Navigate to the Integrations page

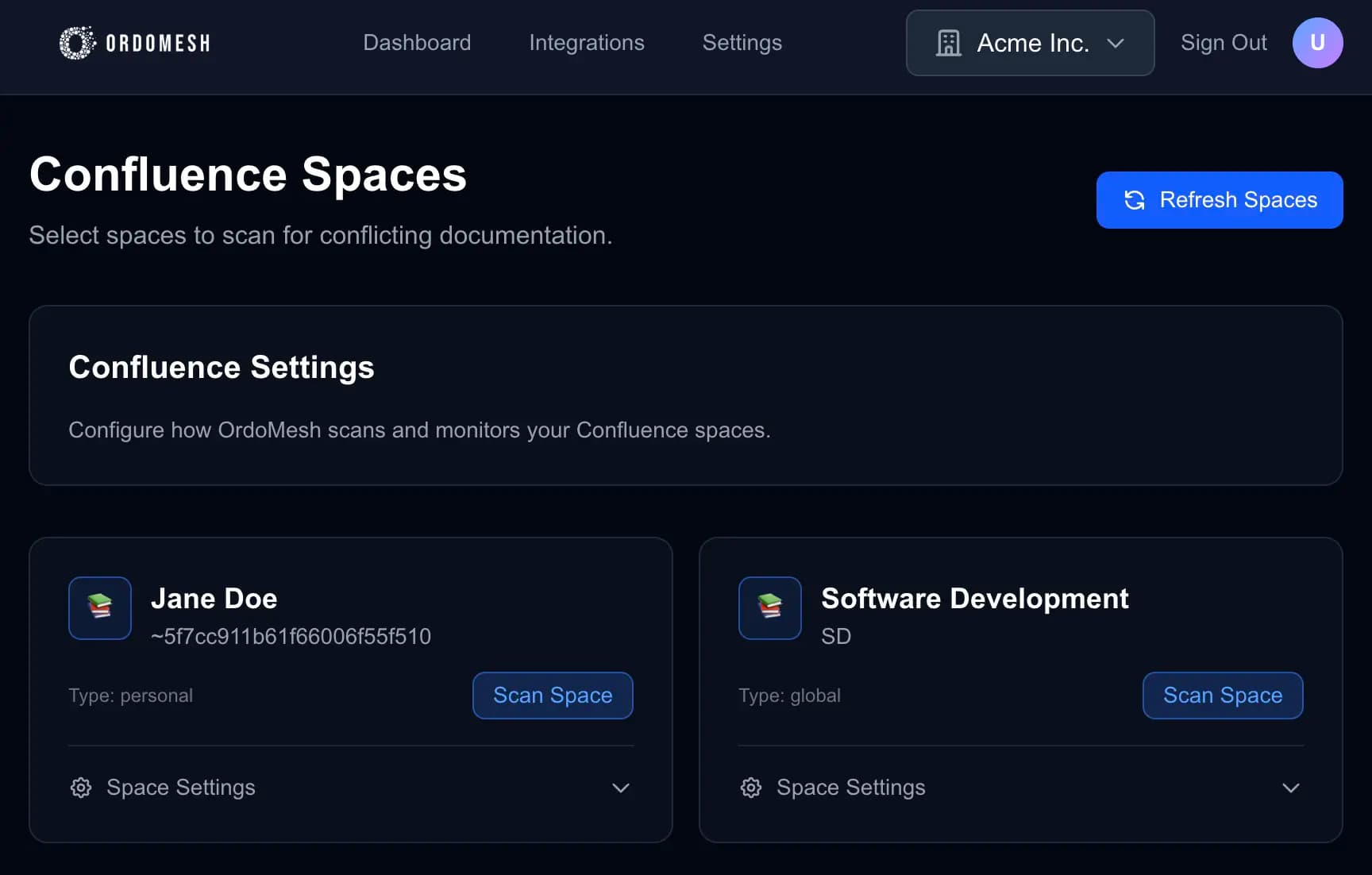pyautogui.click(x=587, y=43)
